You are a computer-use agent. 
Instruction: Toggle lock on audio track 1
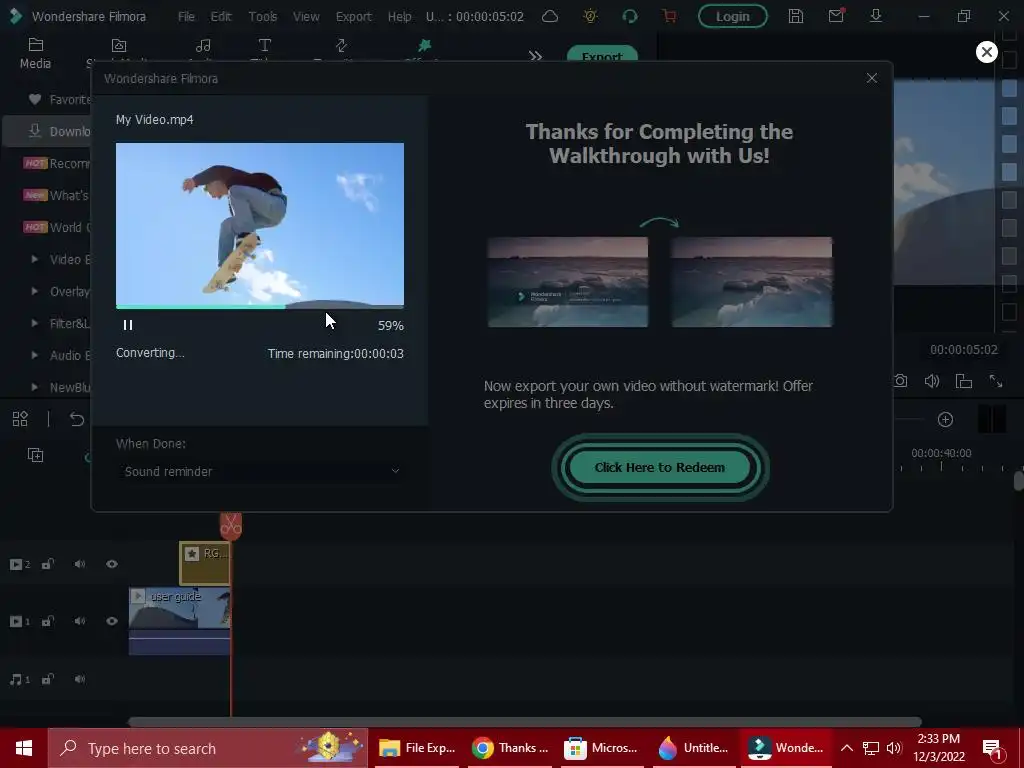48,679
